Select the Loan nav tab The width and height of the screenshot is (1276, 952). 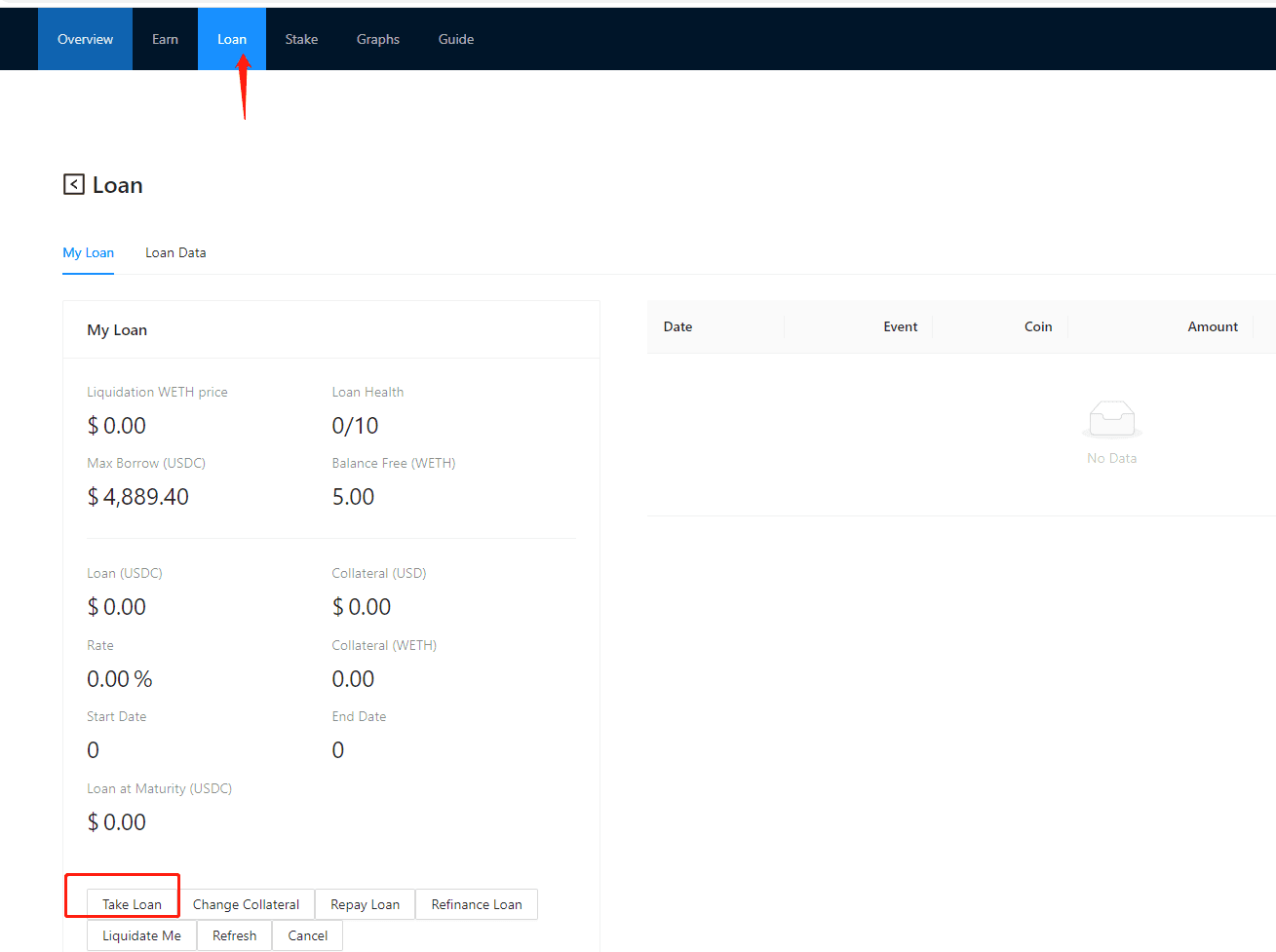tap(232, 39)
